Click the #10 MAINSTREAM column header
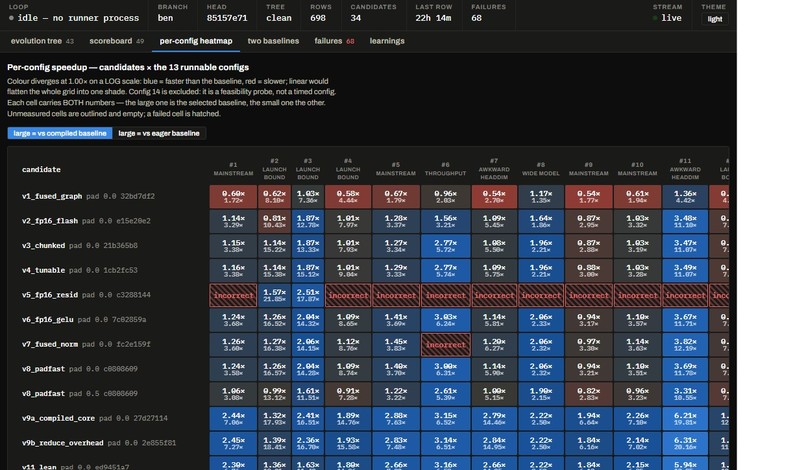Viewport: 806px width, 470px height. coord(637,169)
